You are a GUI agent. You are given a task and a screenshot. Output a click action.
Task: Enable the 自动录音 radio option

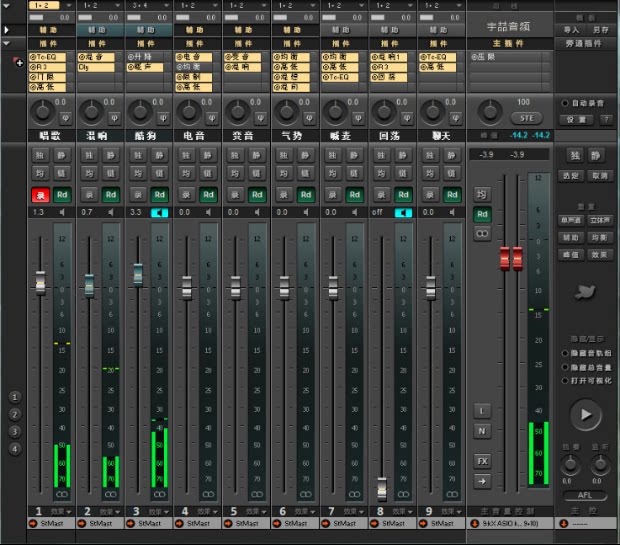[x=565, y=103]
